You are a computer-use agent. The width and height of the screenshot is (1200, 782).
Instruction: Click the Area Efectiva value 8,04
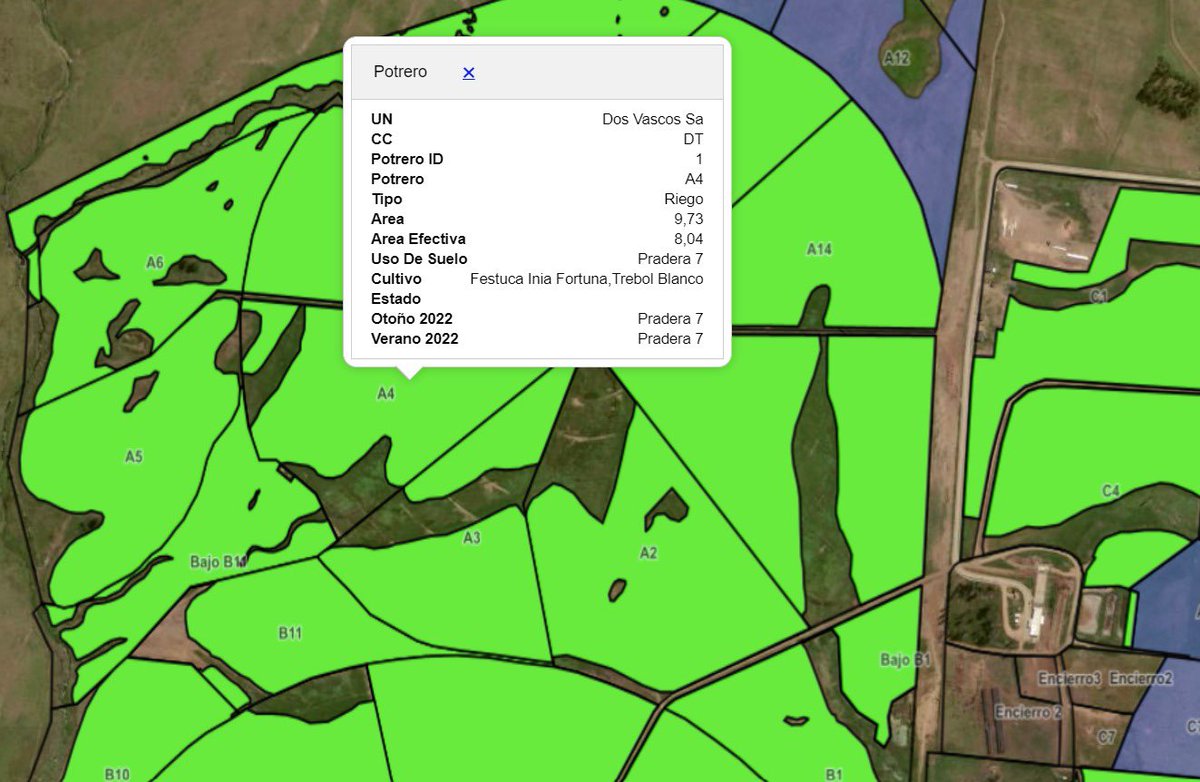(688, 239)
